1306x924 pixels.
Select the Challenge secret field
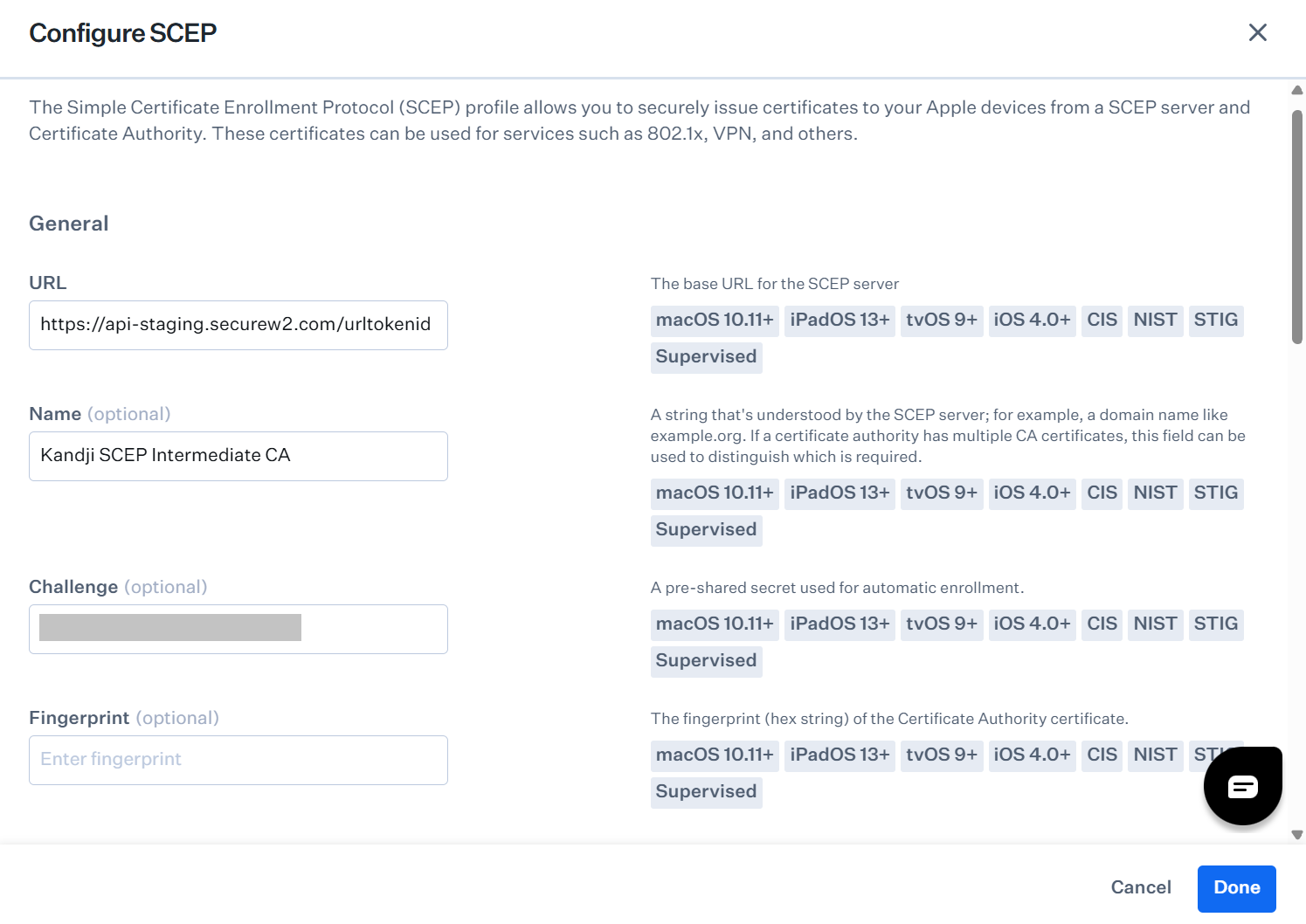238,629
